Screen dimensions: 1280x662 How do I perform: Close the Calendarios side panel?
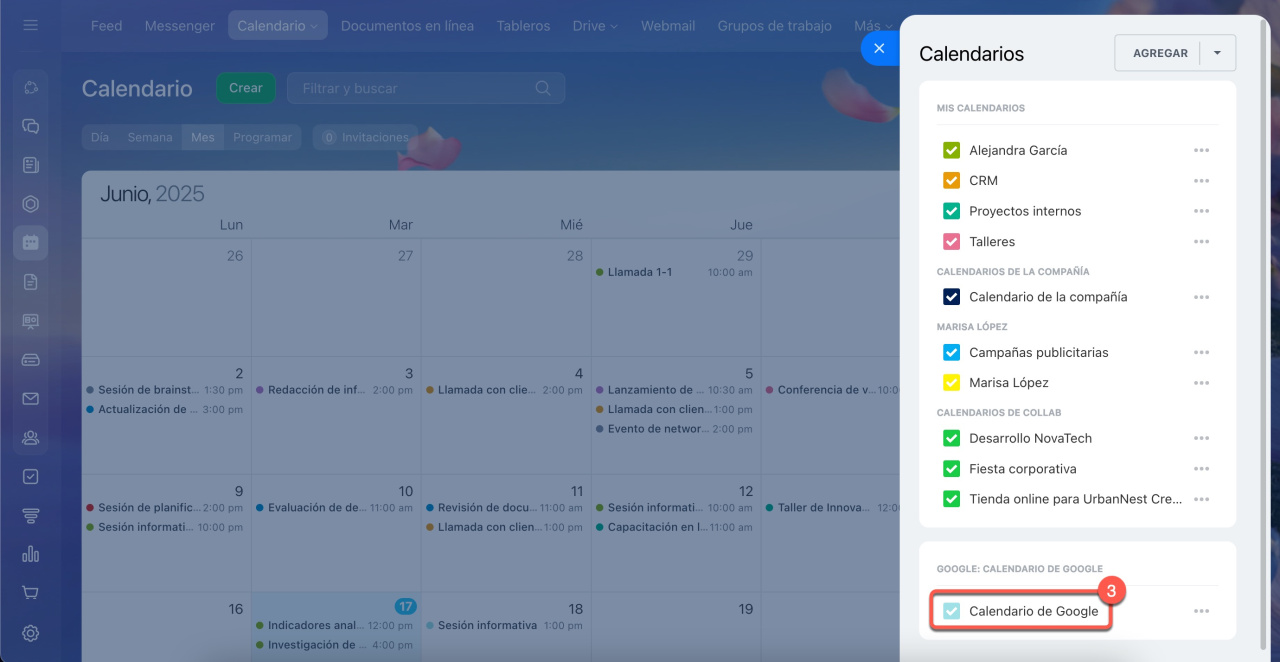click(x=879, y=48)
